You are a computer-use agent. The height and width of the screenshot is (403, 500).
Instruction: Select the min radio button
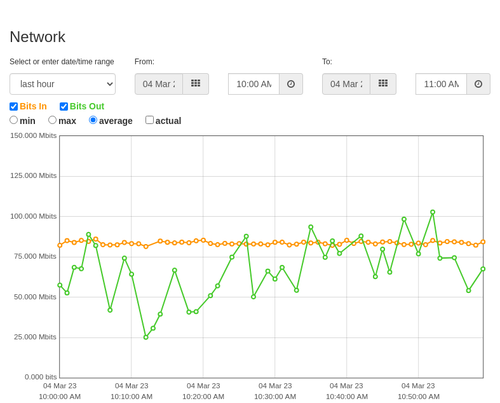click(14, 120)
